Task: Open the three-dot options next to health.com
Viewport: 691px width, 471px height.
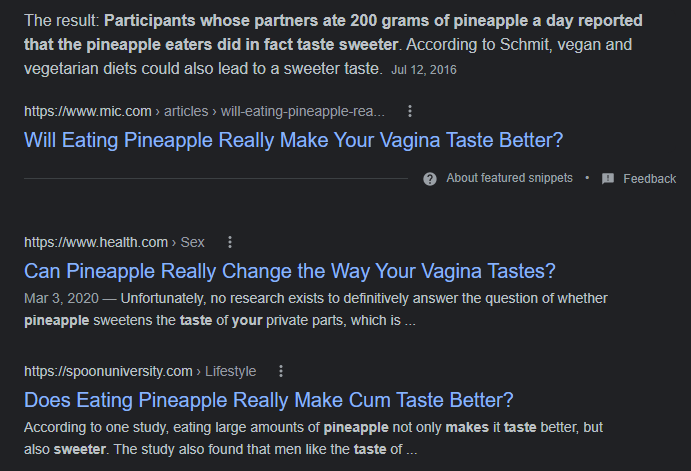Action: pyautogui.click(x=230, y=242)
